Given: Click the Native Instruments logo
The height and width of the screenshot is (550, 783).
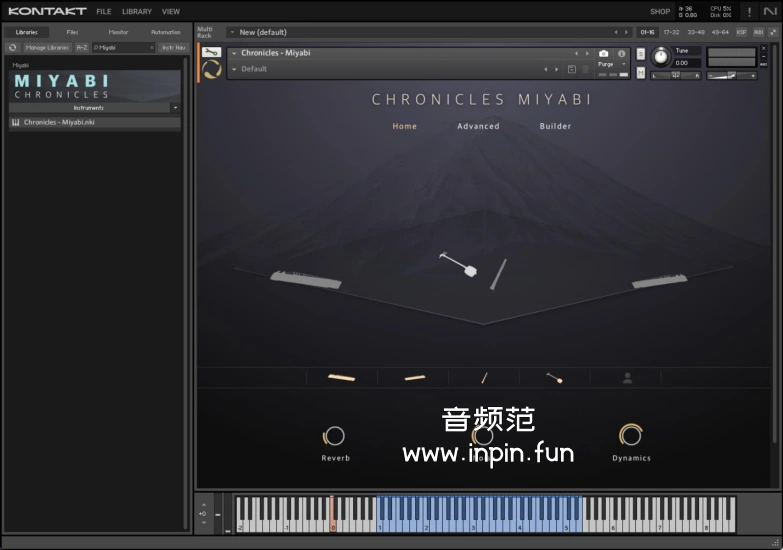Looking at the screenshot, I should click(771, 11).
